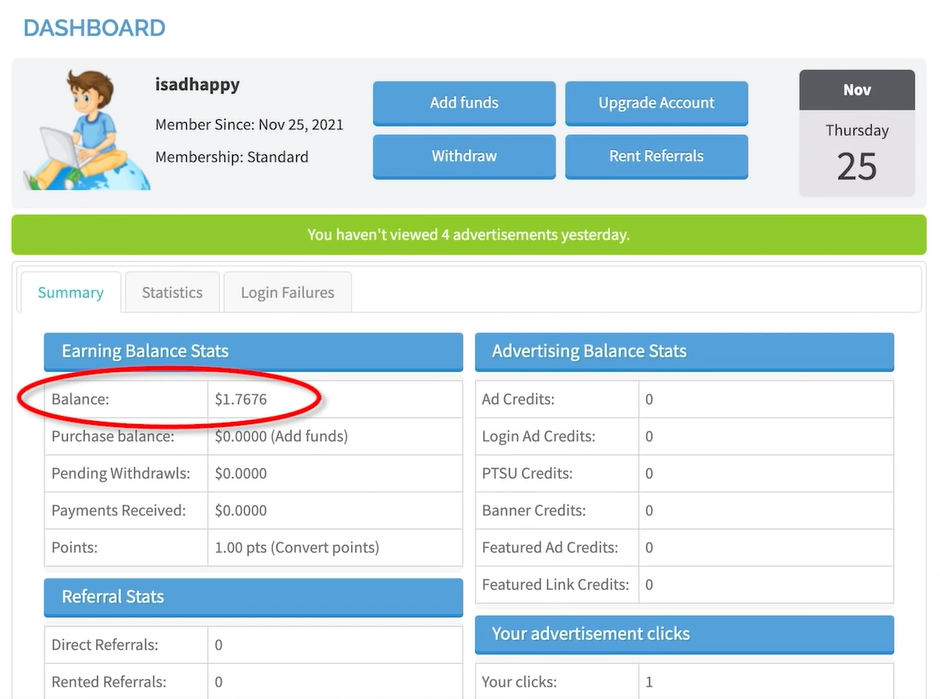Screen dimensions: 940x699
Task: Click the Featured Link Credits label
Action: [555, 584]
